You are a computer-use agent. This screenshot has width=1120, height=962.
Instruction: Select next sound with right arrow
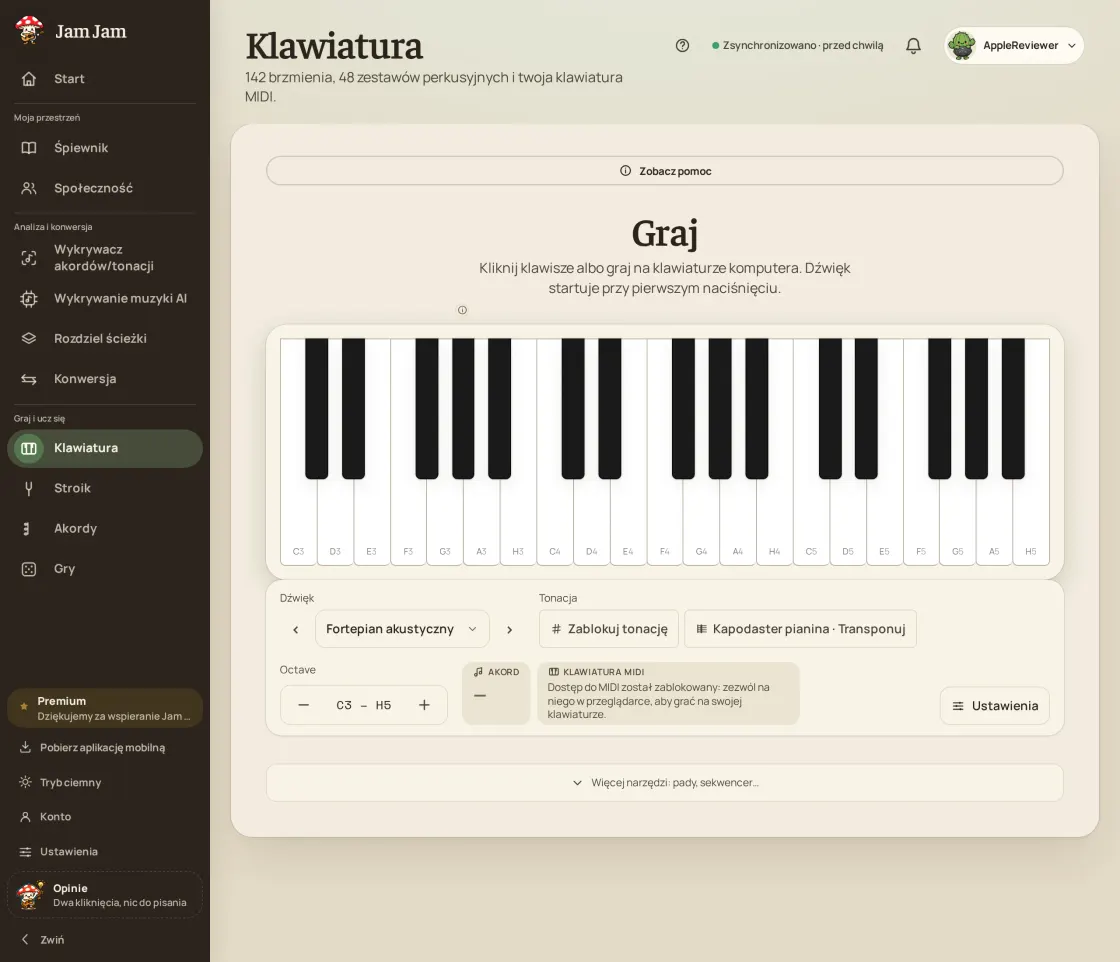(x=509, y=629)
